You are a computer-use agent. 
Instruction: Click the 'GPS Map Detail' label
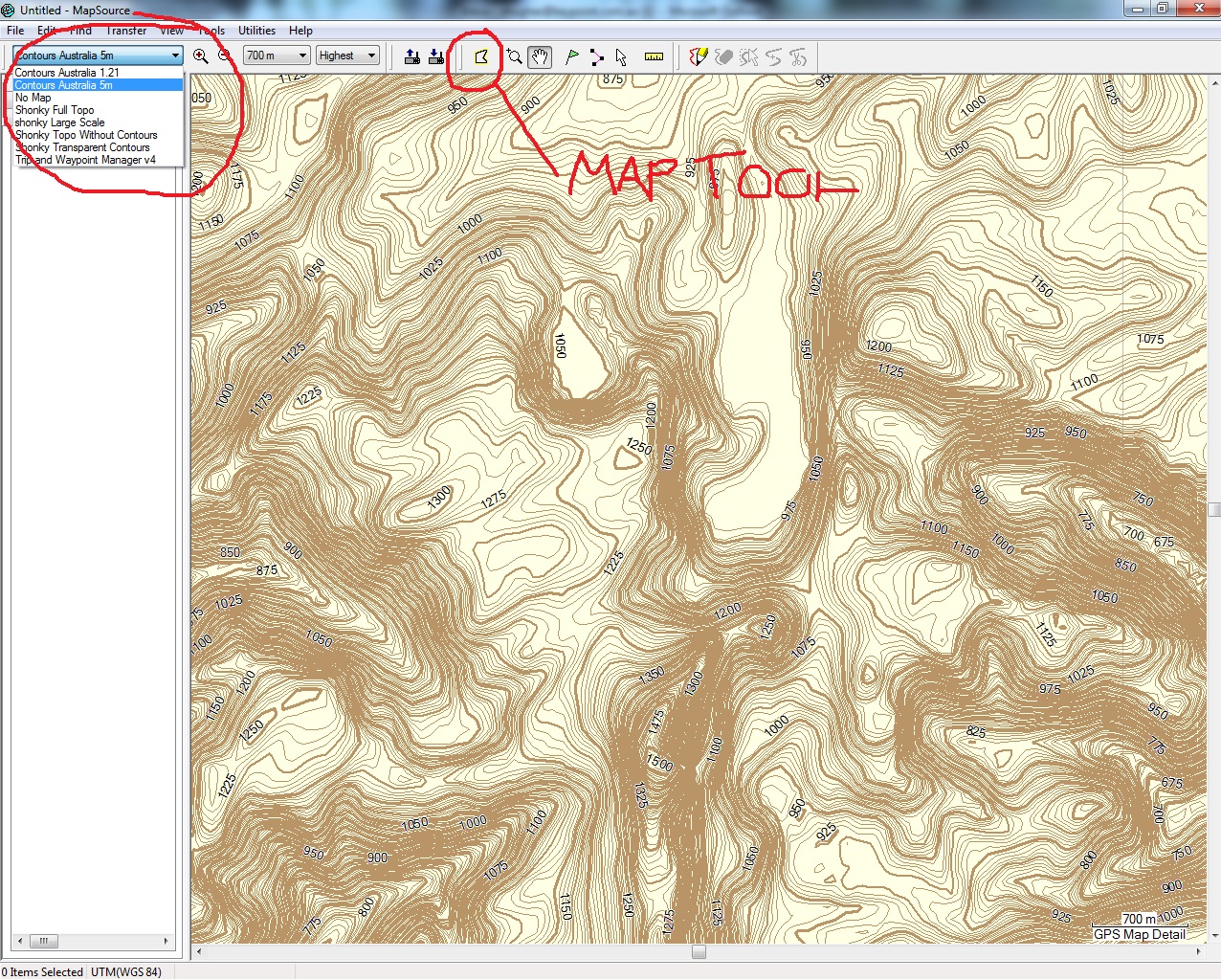pyautogui.click(x=1140, y=935)
